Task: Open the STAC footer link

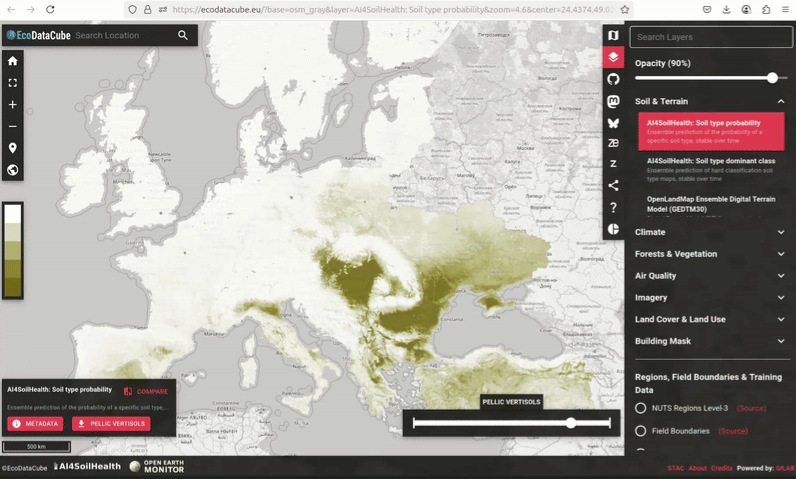Action: tap(676, 468)
